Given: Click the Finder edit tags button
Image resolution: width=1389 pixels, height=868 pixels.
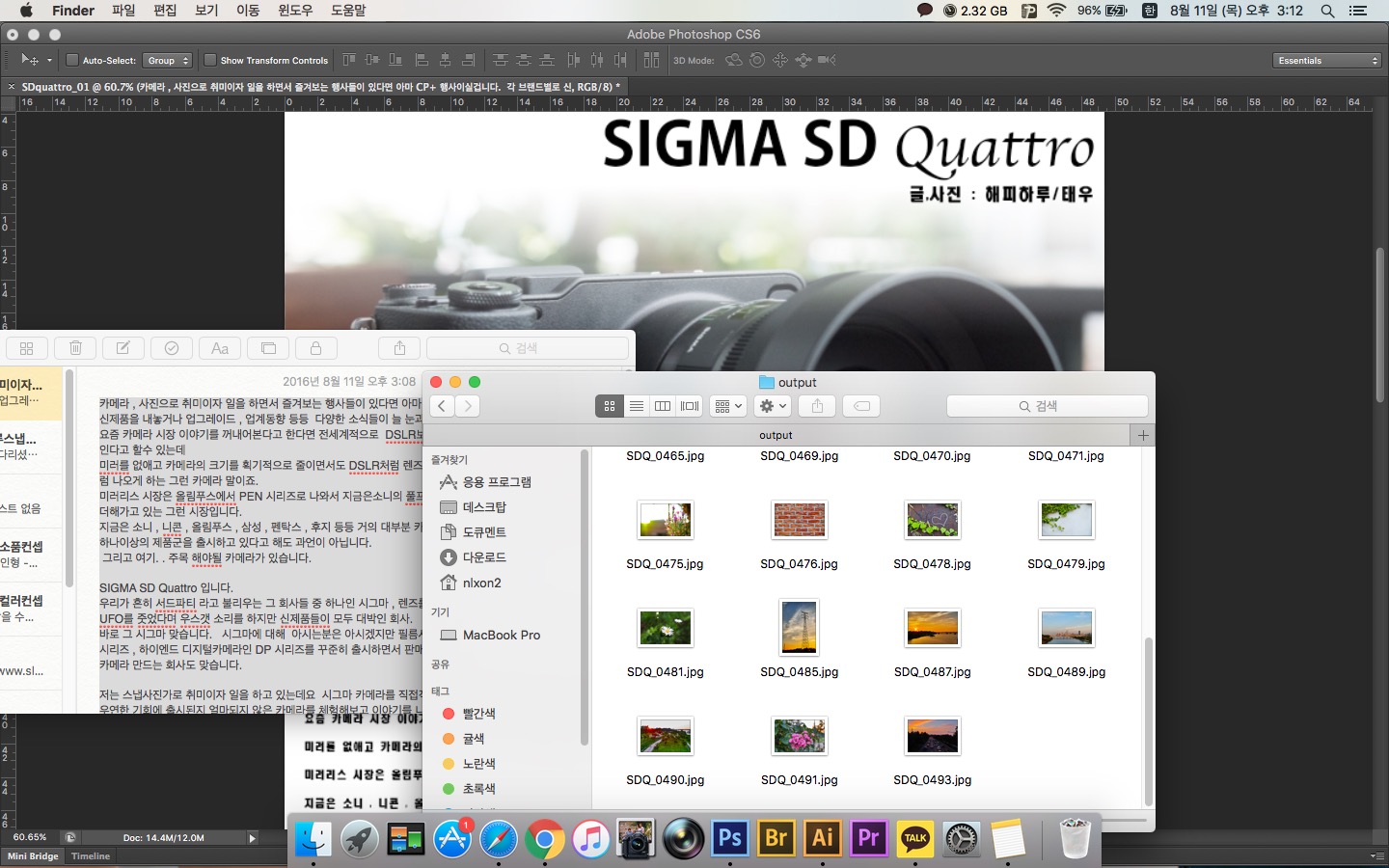Looking at the screenshot, I should point(861,406).
